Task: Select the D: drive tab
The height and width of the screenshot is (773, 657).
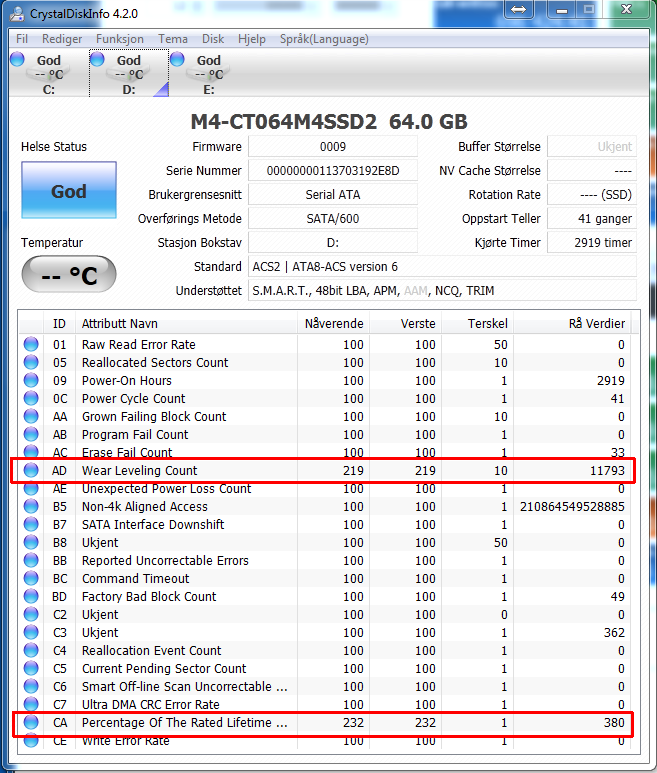Action: click(x=129, y=74)
